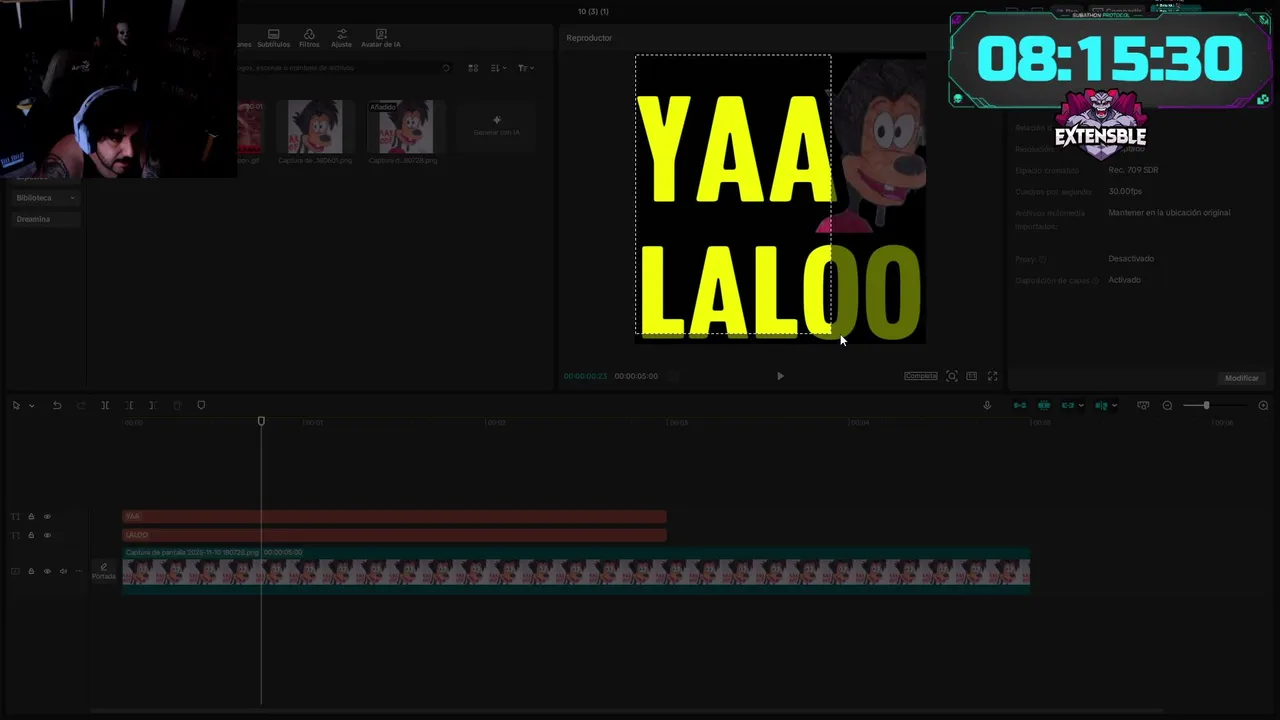Expand the preview axis dropdown arrow
The width and height of the screenshot is (1280, 720).
point(1114,405)
